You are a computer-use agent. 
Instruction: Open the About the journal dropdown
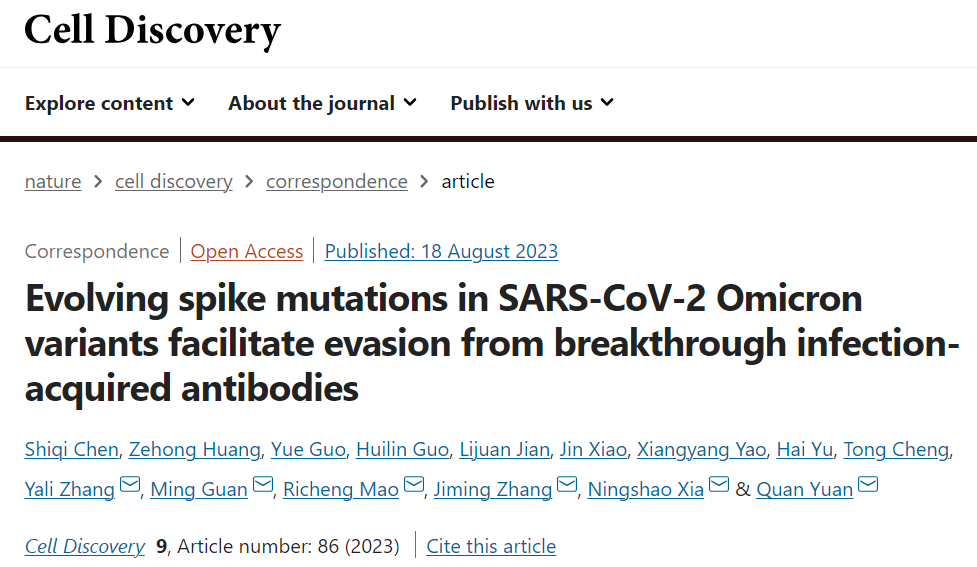pos(322,103)
